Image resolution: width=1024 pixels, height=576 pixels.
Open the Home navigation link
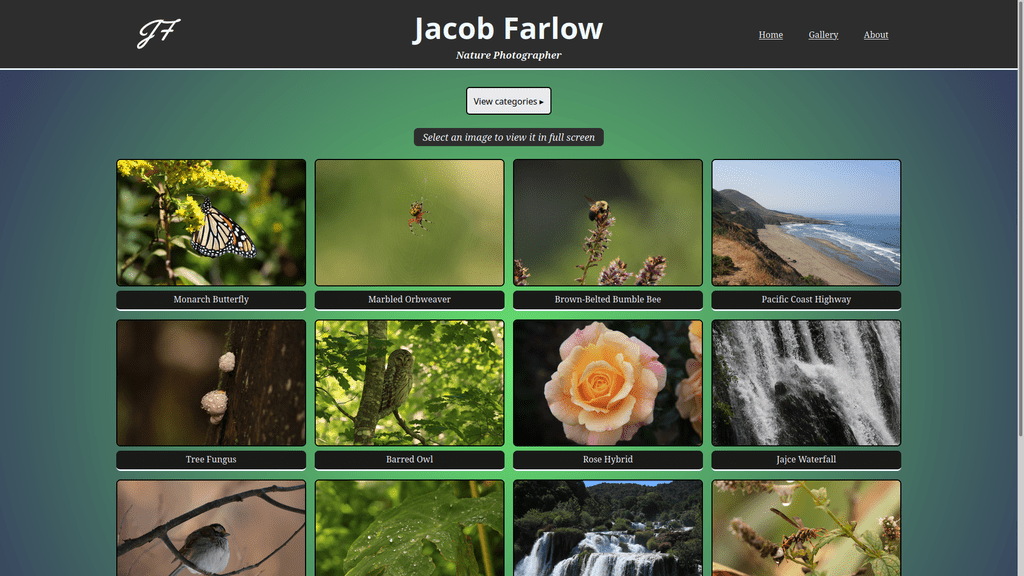point(771,35)
